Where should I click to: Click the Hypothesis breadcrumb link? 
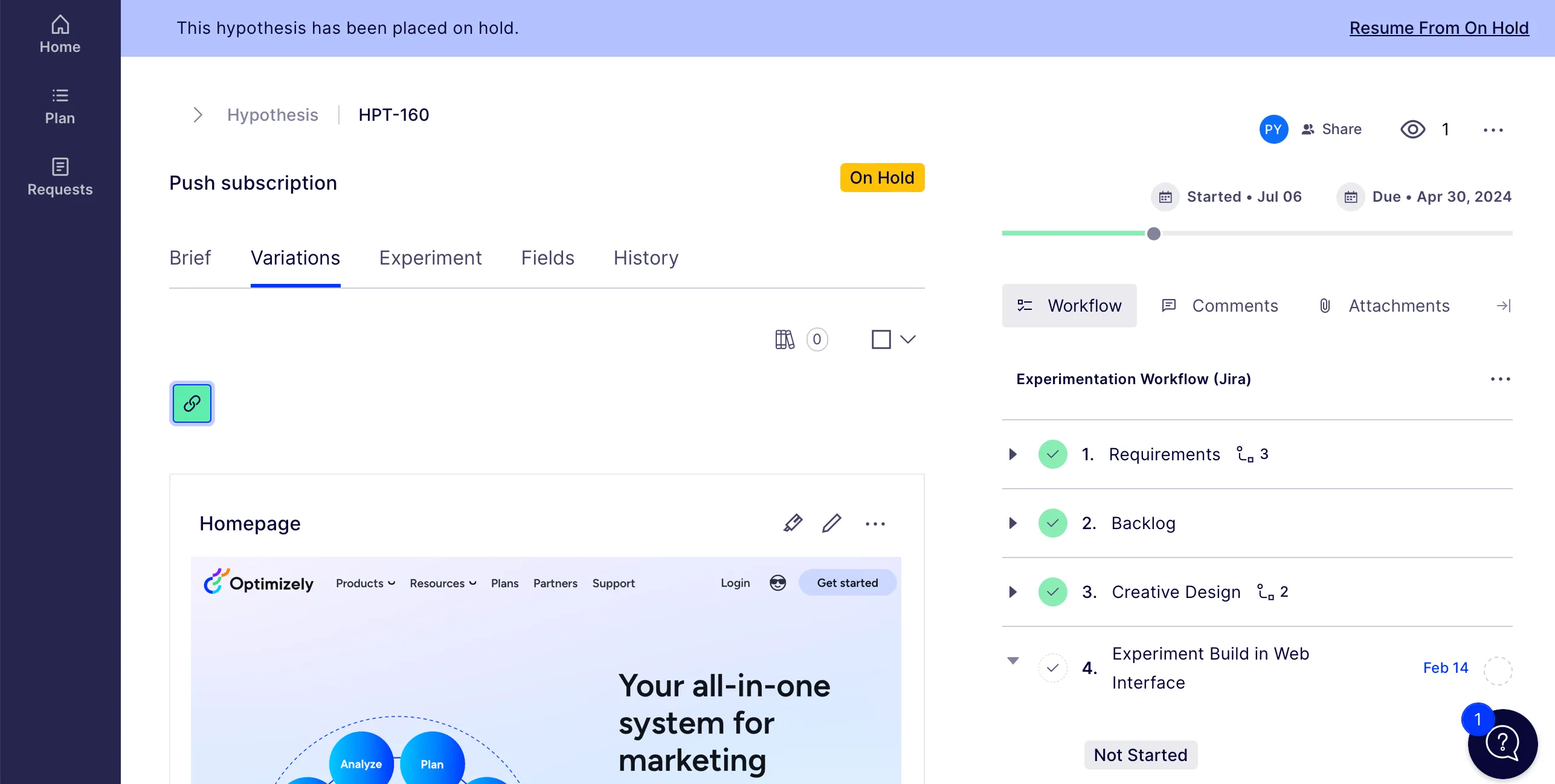tap(272, 115)
